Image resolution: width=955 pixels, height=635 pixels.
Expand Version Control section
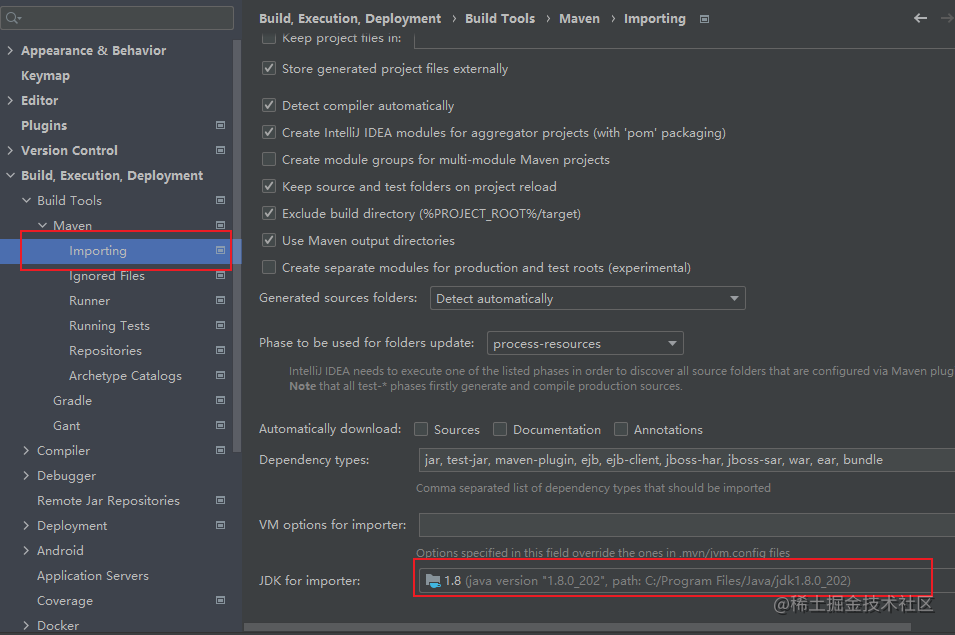pyautogui.click(x=10, y=150)
